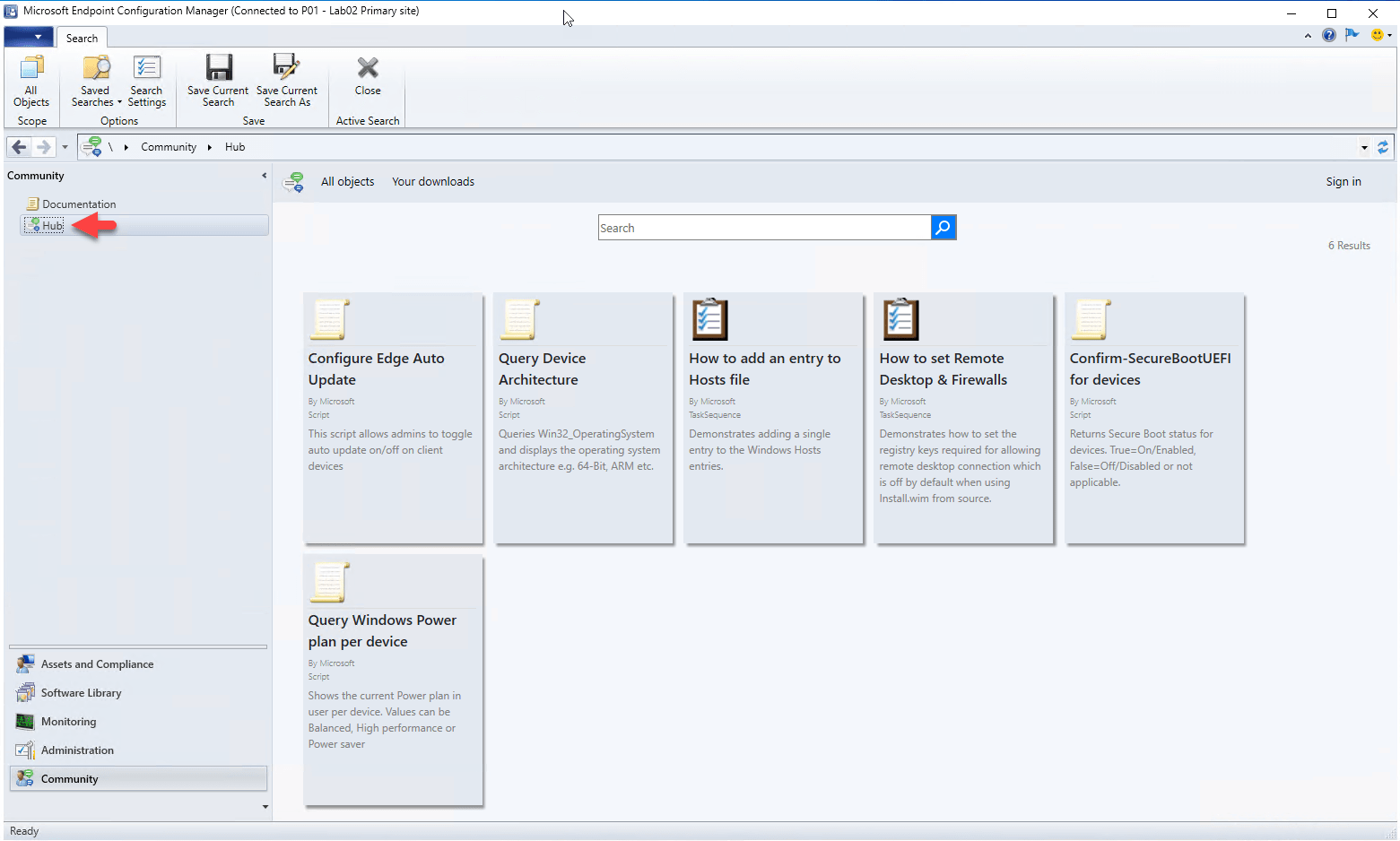Open Documentation node in Community tree
Image resolution: width=1400 pixels, height=841 pixels.
click(x=79, y=204)
